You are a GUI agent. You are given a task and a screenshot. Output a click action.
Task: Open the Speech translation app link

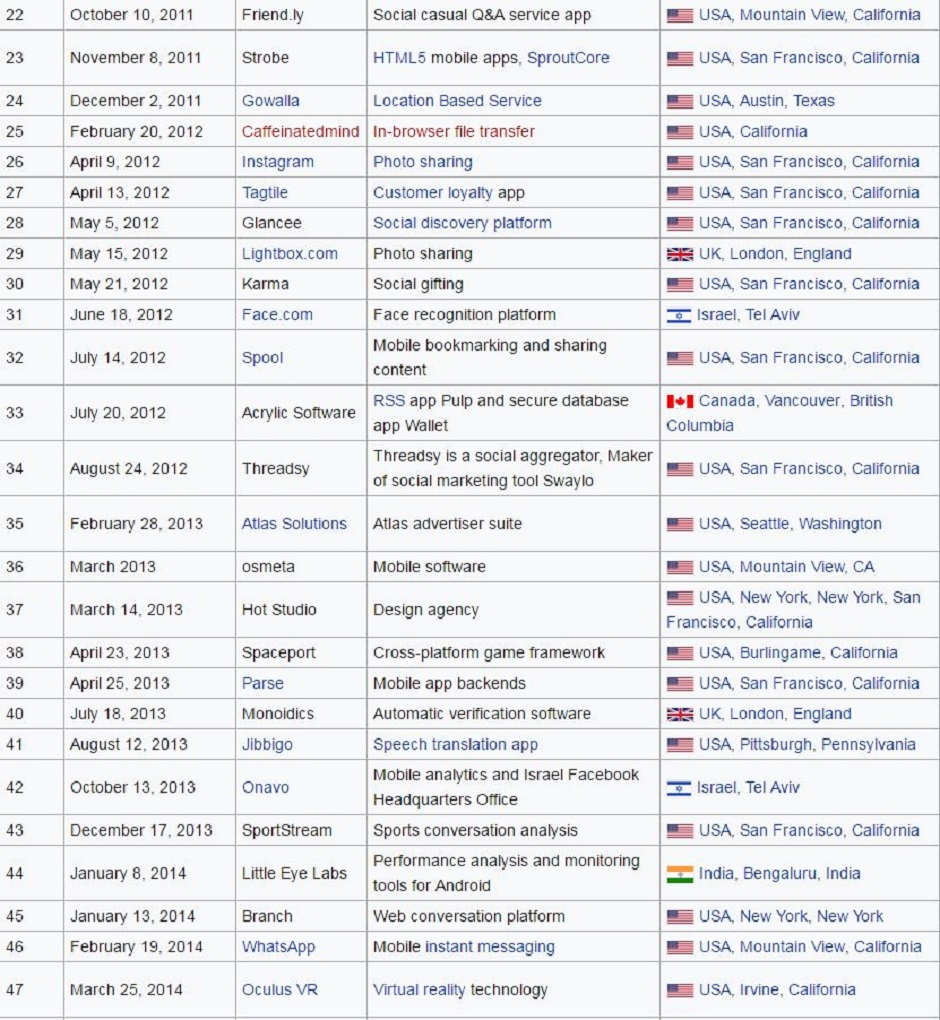[x=455, y=745]
